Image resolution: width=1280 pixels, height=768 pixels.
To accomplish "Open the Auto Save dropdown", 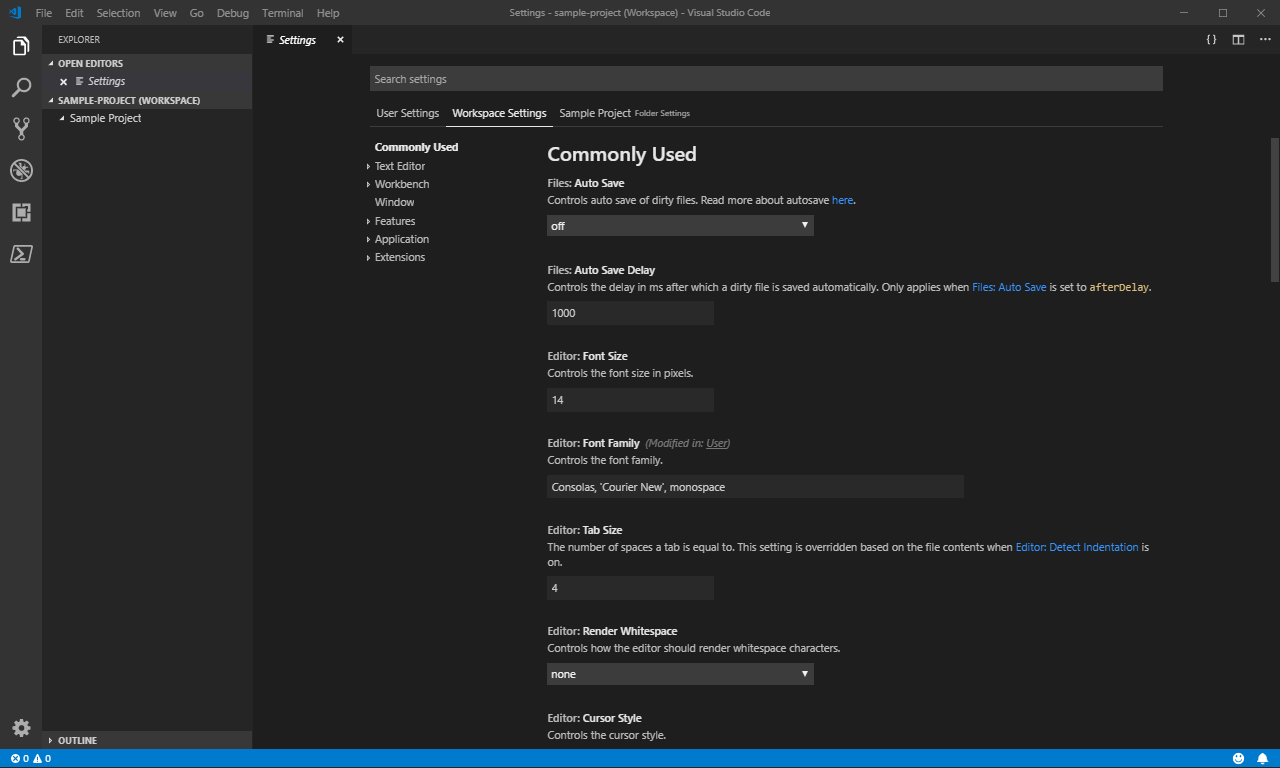I will click(680, 226).
